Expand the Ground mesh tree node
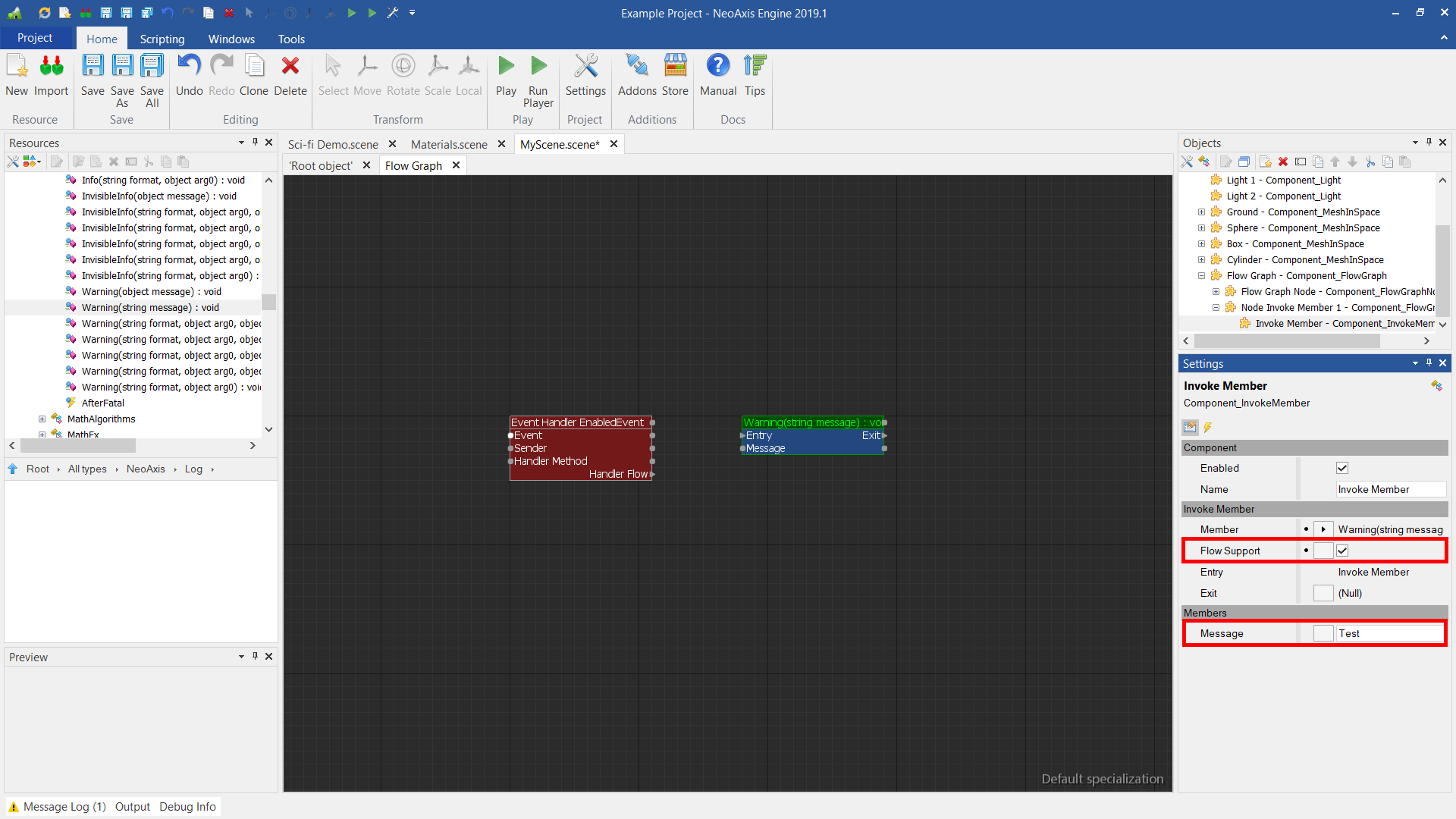This screenshot has height=819, width=1456. 1201,212
